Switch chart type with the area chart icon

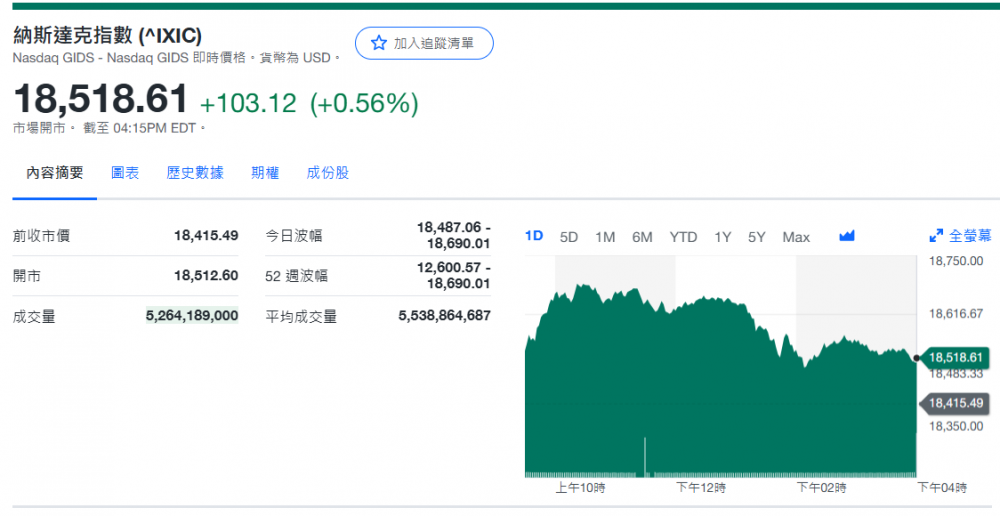847,237
